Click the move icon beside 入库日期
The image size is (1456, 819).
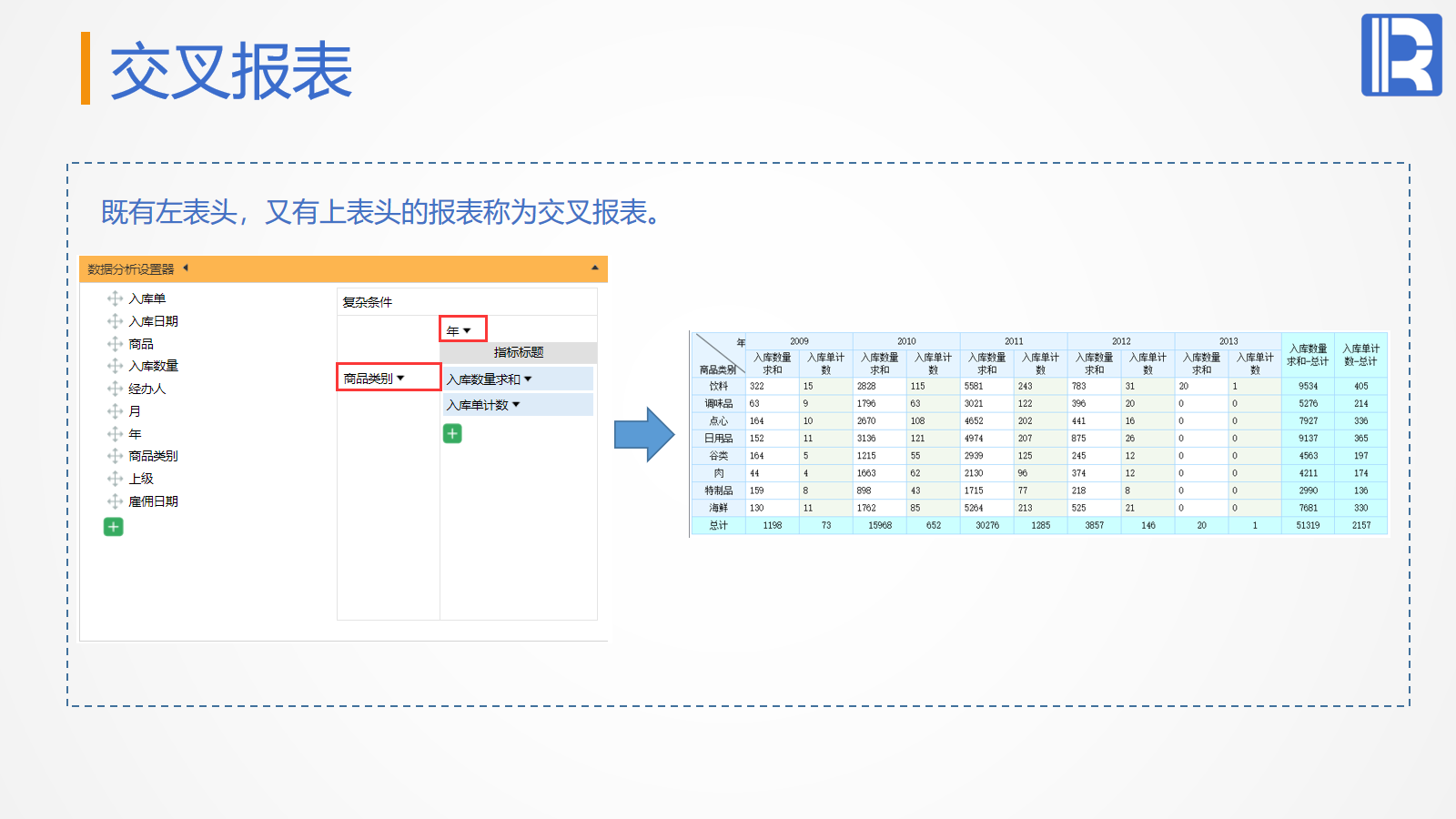[x=115, y=321]
